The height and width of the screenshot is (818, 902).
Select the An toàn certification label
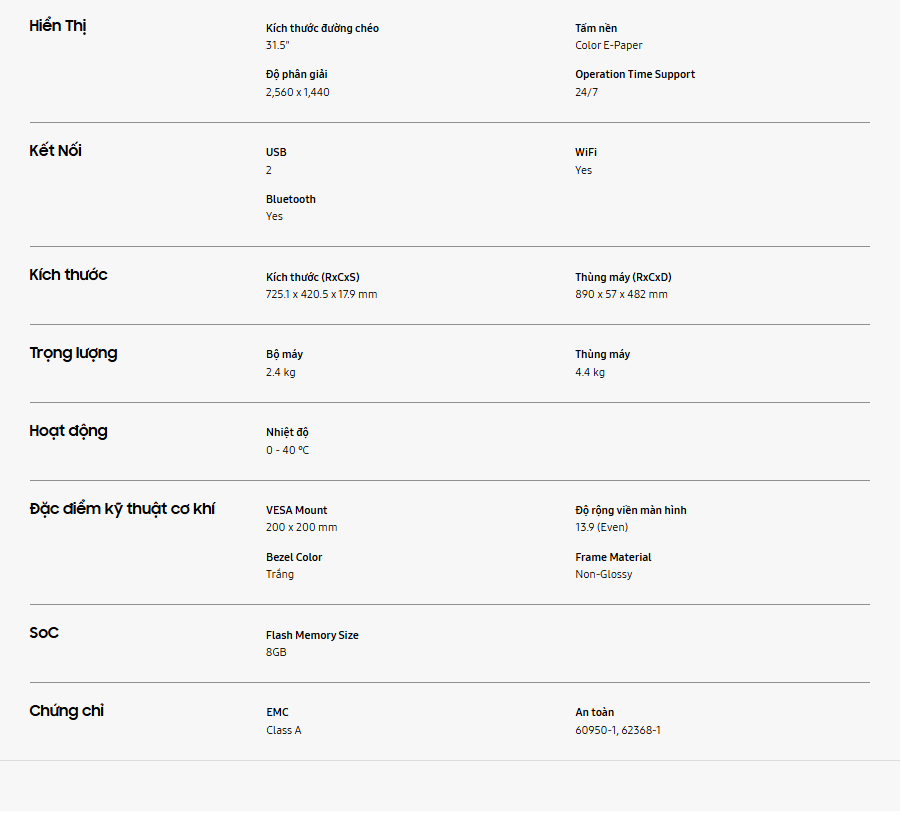point(594,712)
